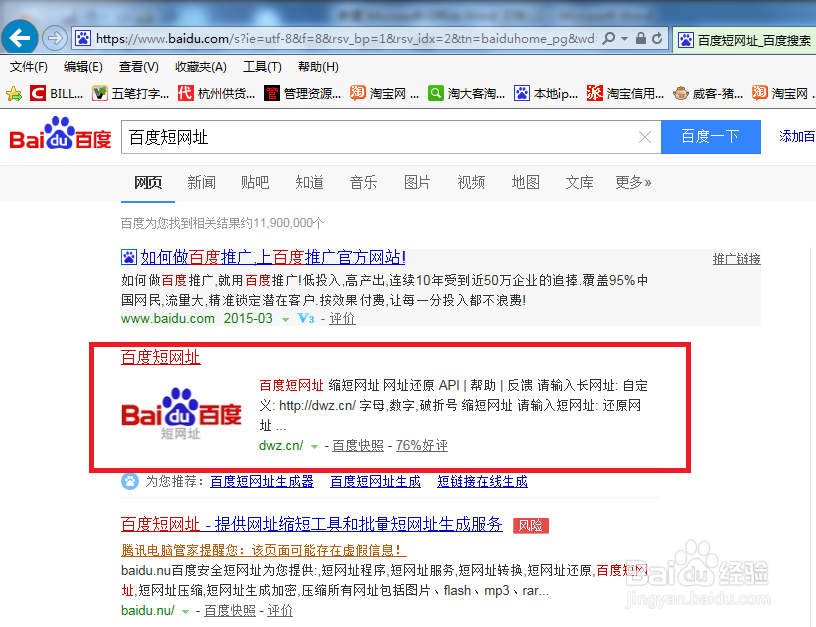
Task: Switch to the 新闻 search tab
Action: point(201,182)
